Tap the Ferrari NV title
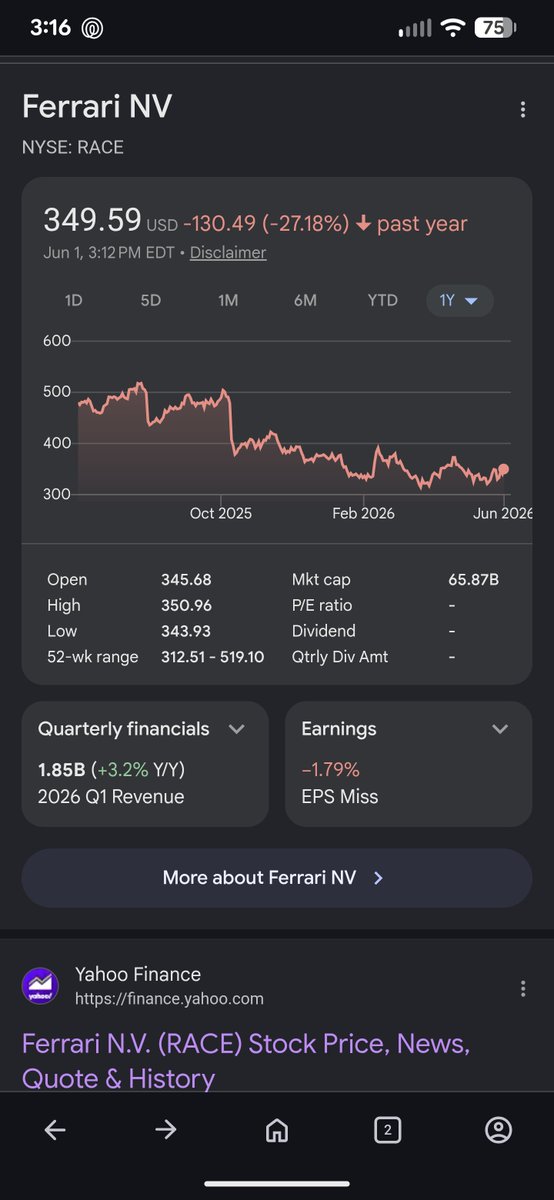Image resolution: width=554 pixels, height=1200 pixels. click(x=95, y=106)
